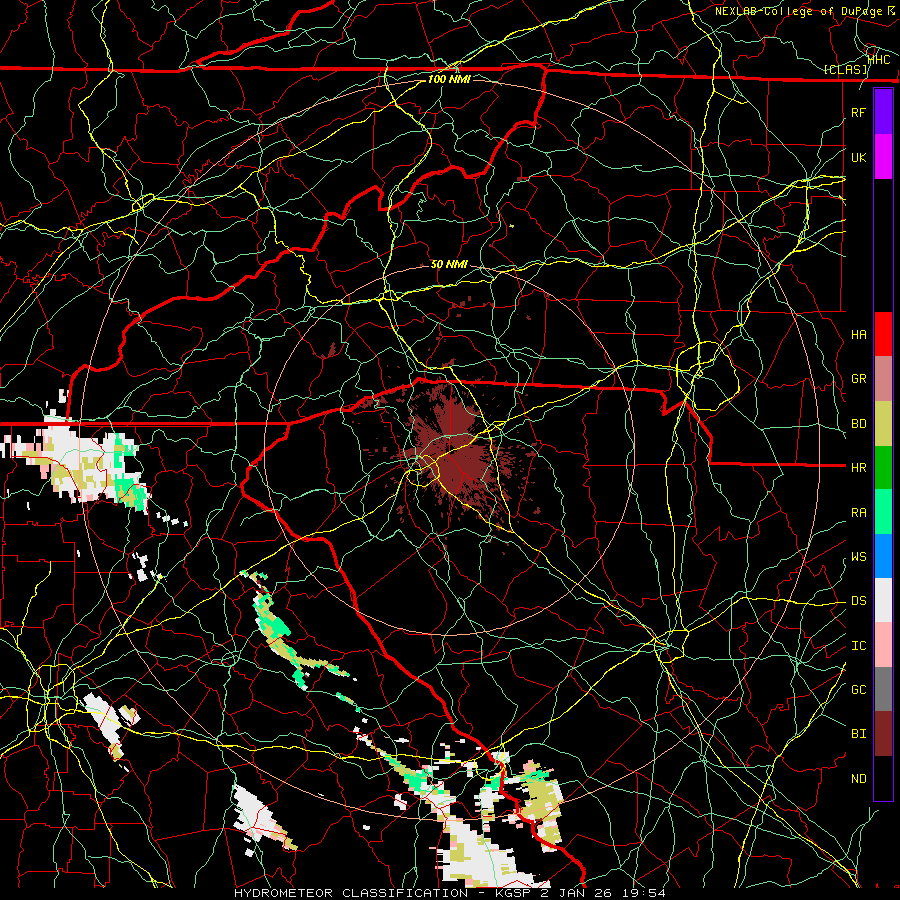
Task: Click the HR legend label
Action: point(859,468)
